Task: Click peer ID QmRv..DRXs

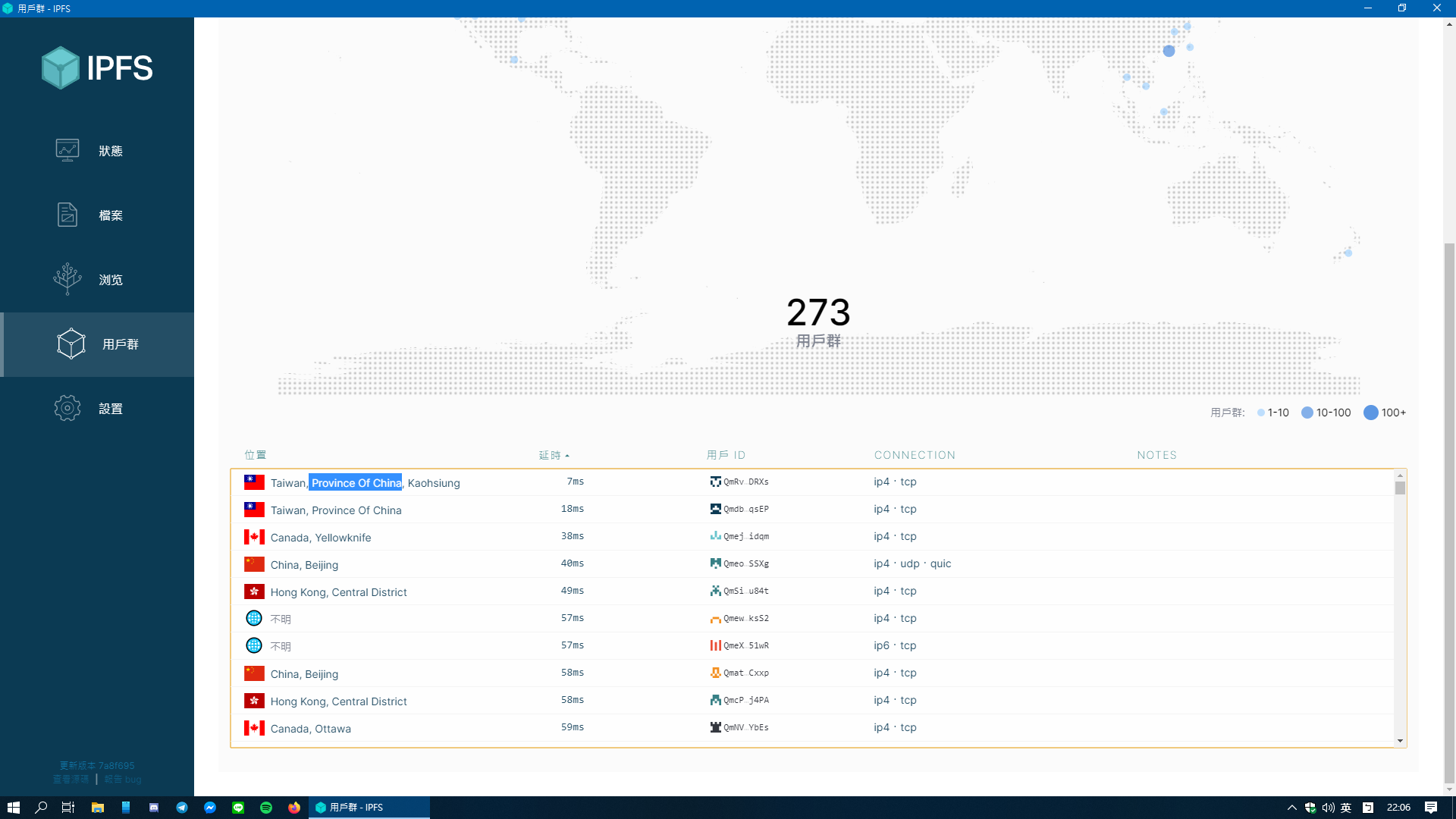Action: click(746, 482)
